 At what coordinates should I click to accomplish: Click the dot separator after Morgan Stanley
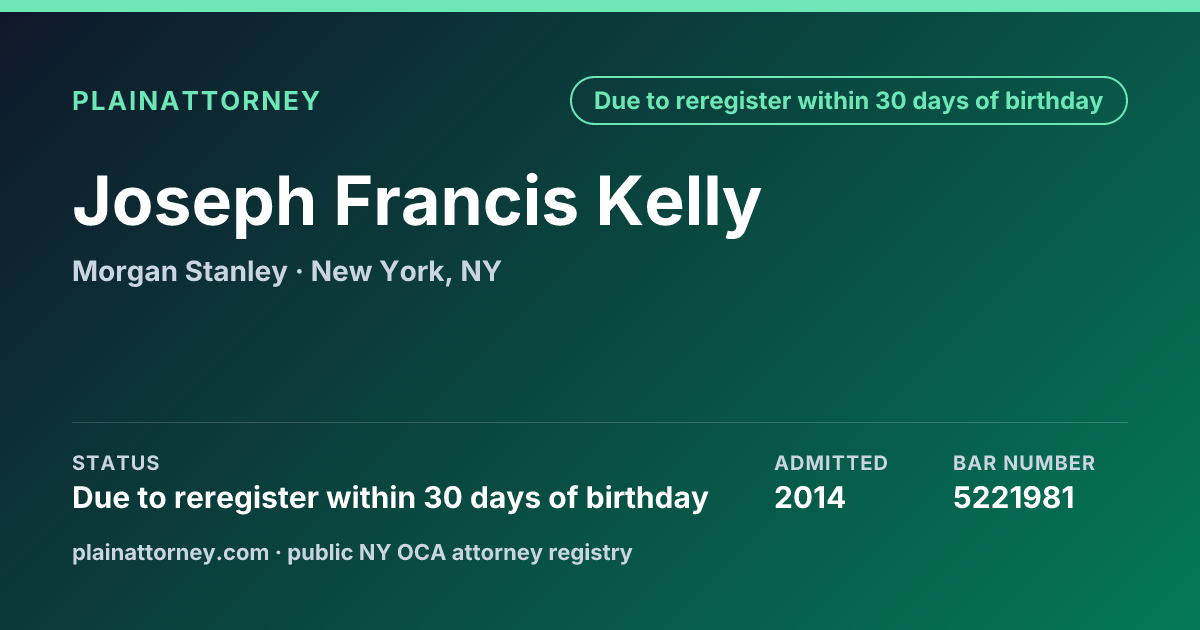299,272
